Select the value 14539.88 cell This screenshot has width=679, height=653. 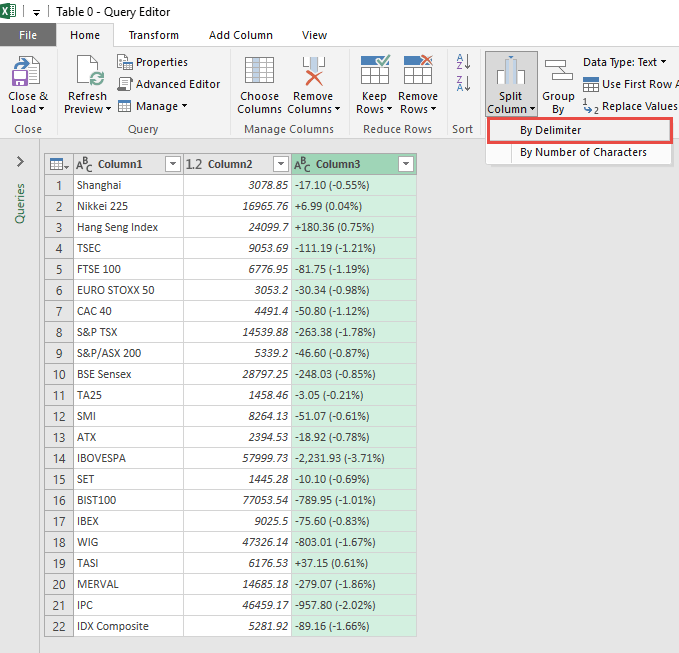tap(237, 332)
